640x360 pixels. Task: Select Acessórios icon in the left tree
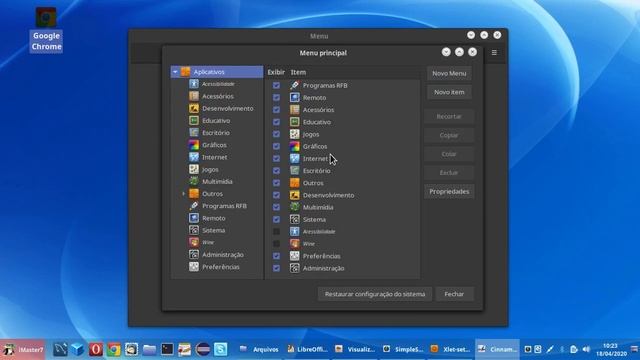click(194, 96)
